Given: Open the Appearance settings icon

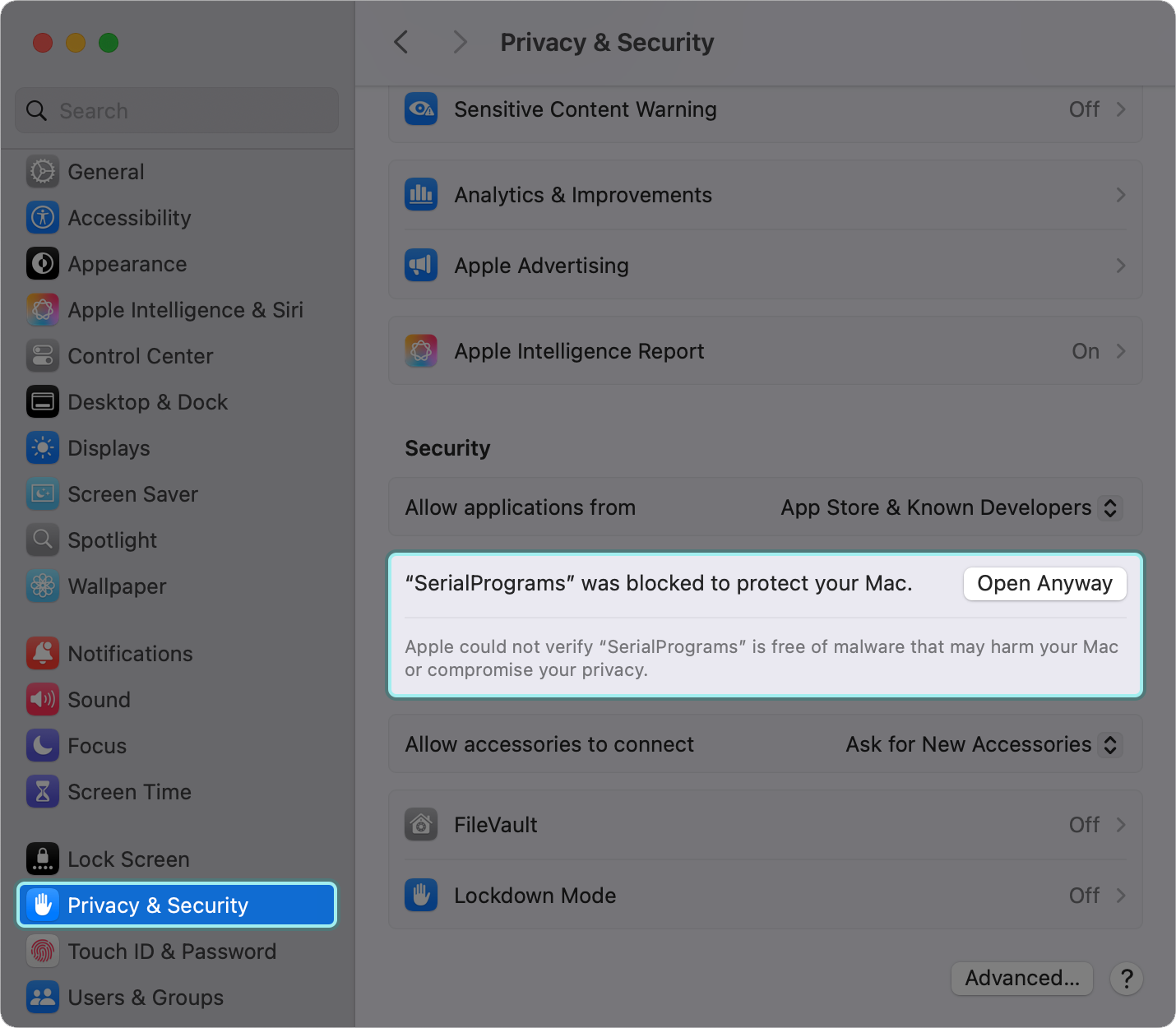Looking at the screenshot, I should click(43, 264).
